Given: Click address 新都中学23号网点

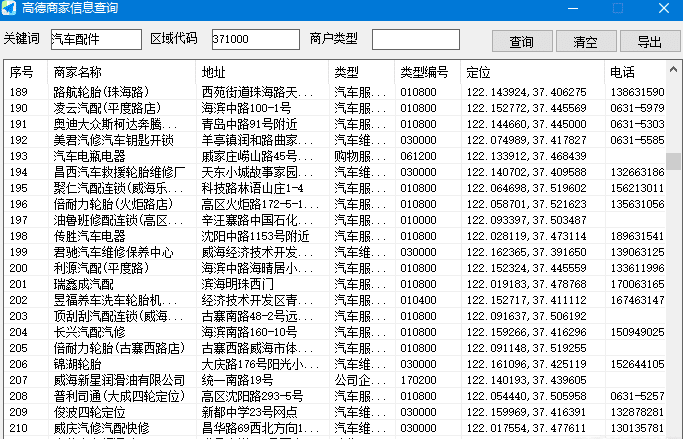Looking at the screenshot, I should pyautogui.click(x=249, y=412).
